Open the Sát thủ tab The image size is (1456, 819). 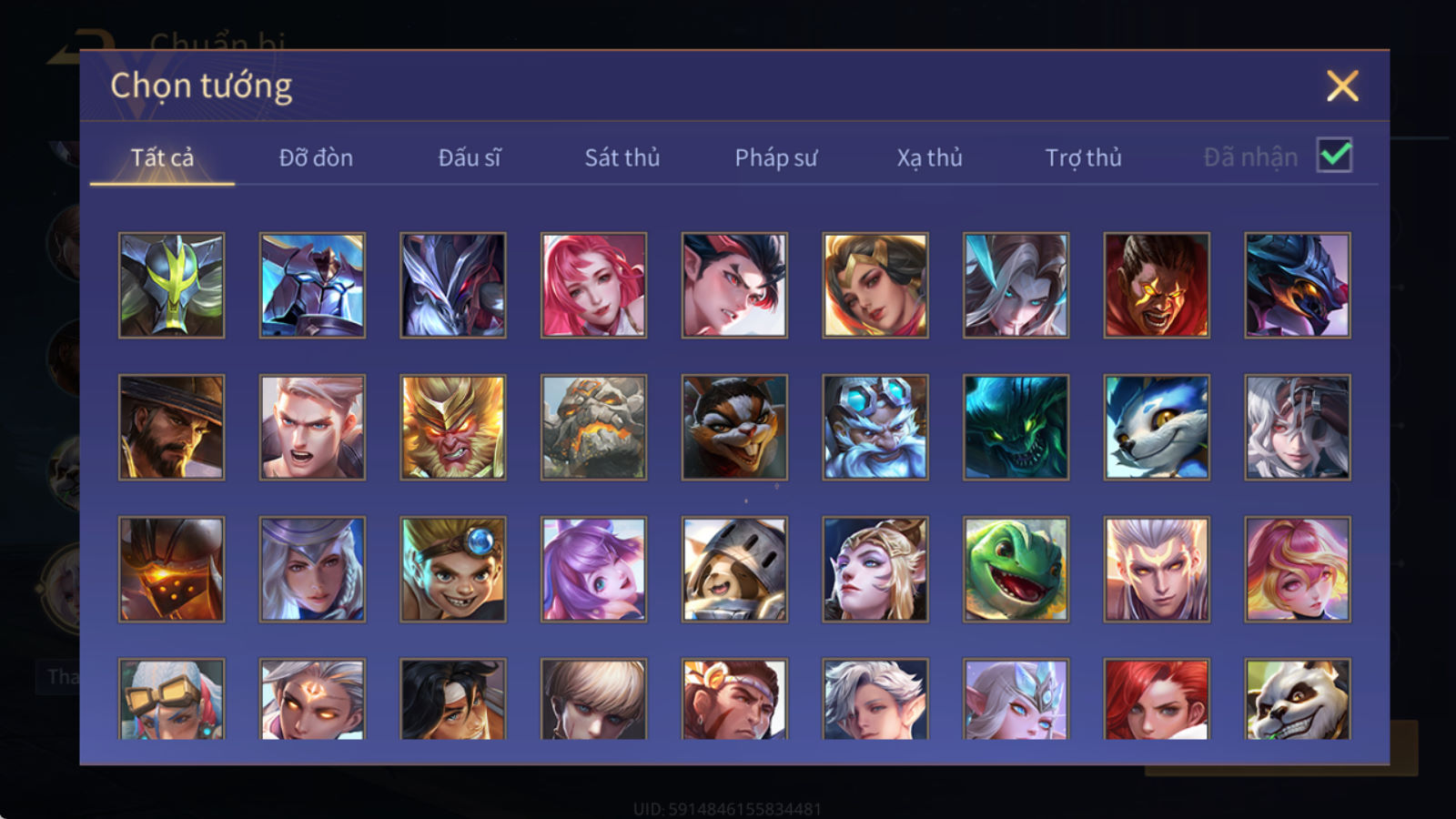point(622,157)
